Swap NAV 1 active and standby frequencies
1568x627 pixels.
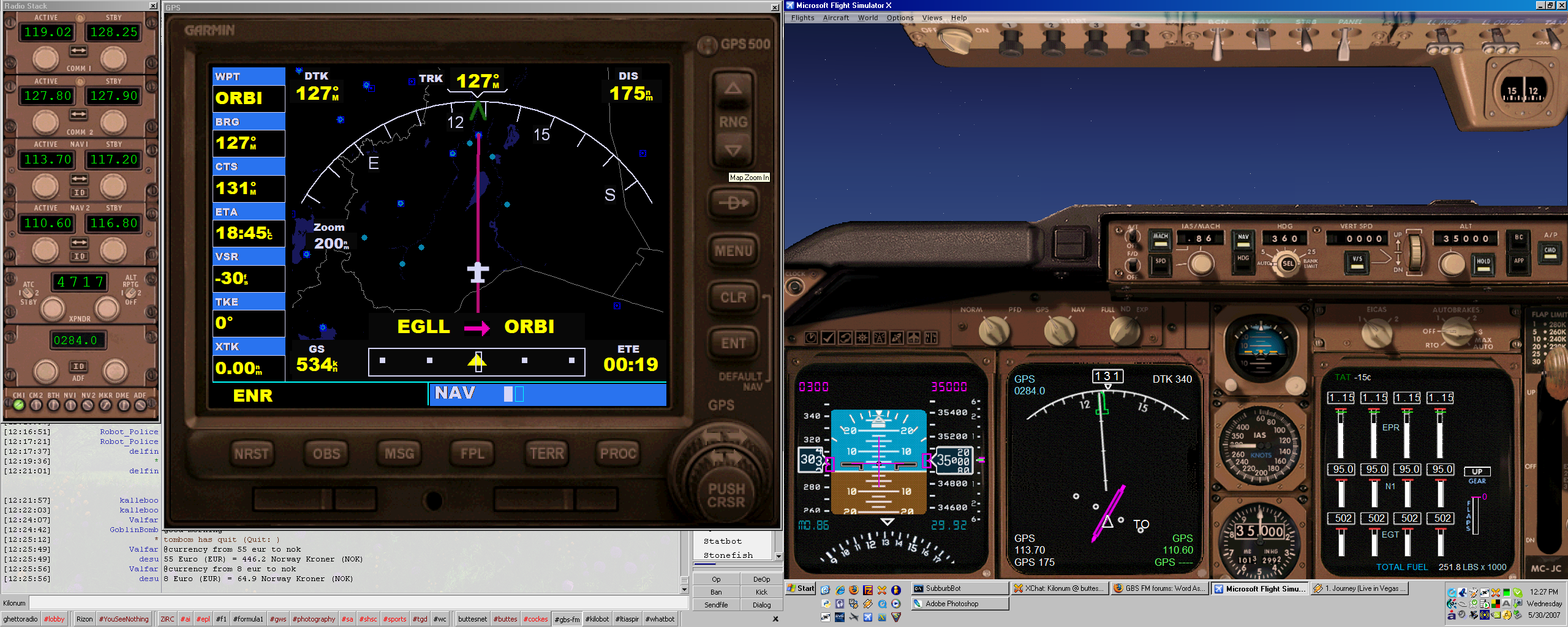79,178
